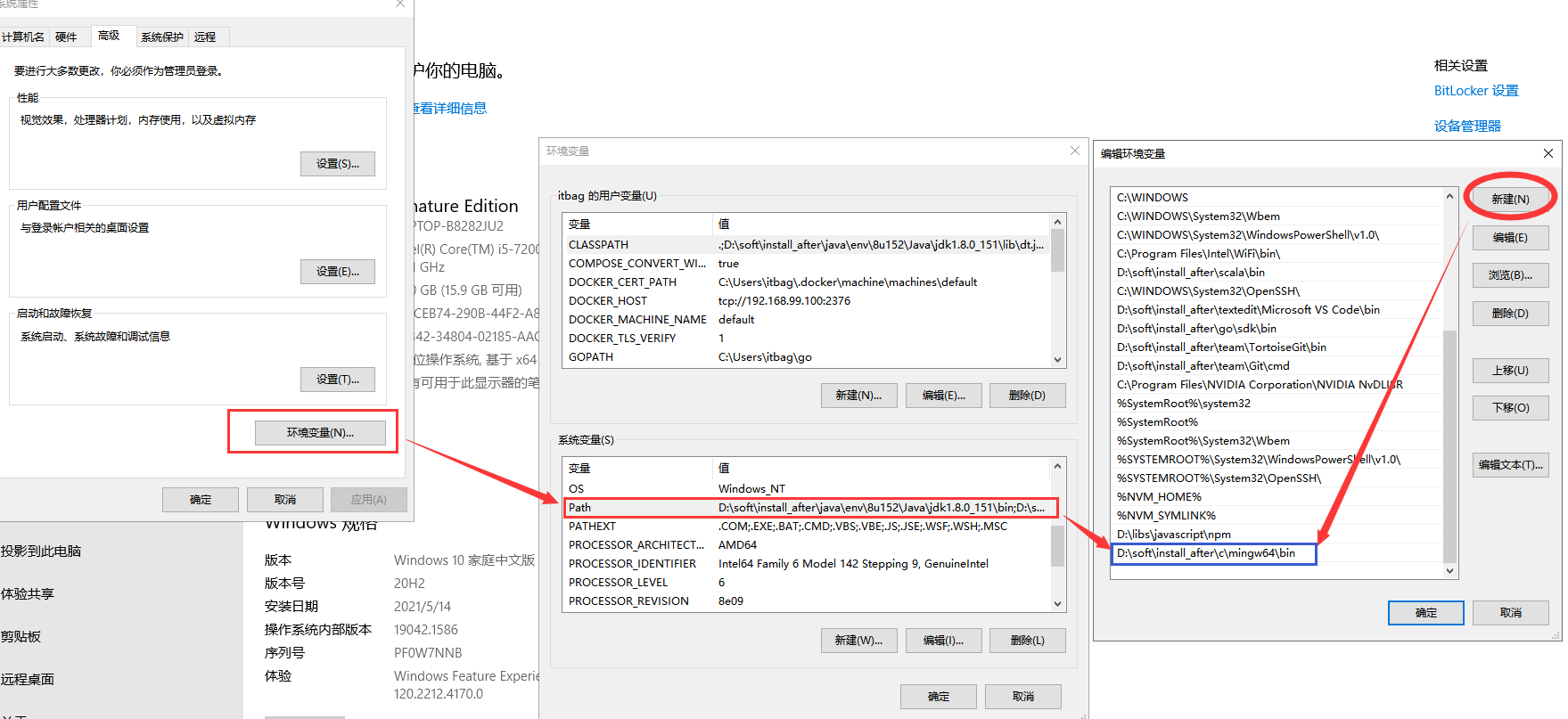Open 远程 tab

(205, 37)
